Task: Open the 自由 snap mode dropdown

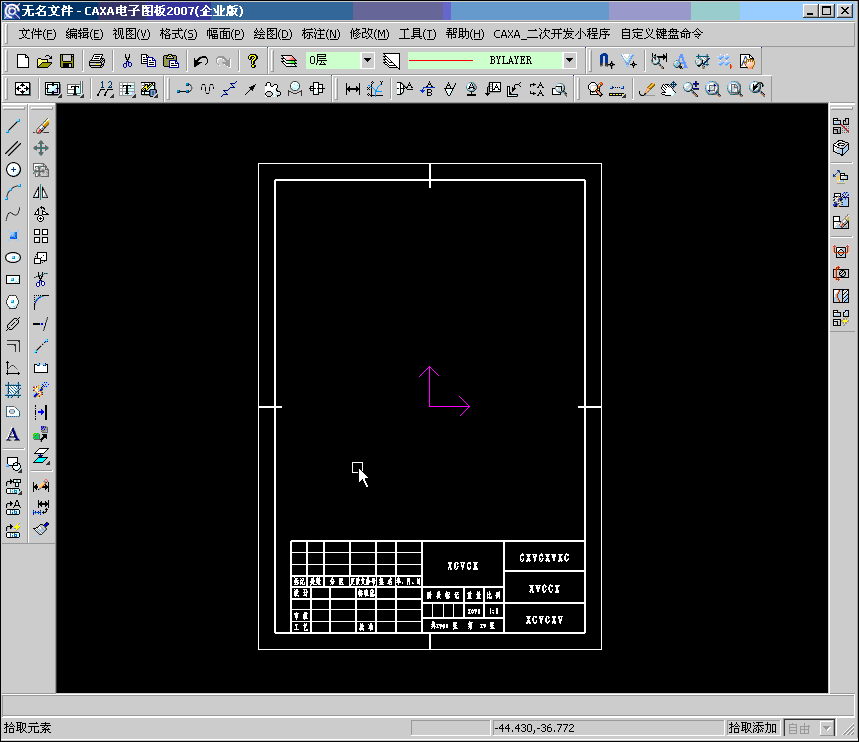Action: [827, 728]
